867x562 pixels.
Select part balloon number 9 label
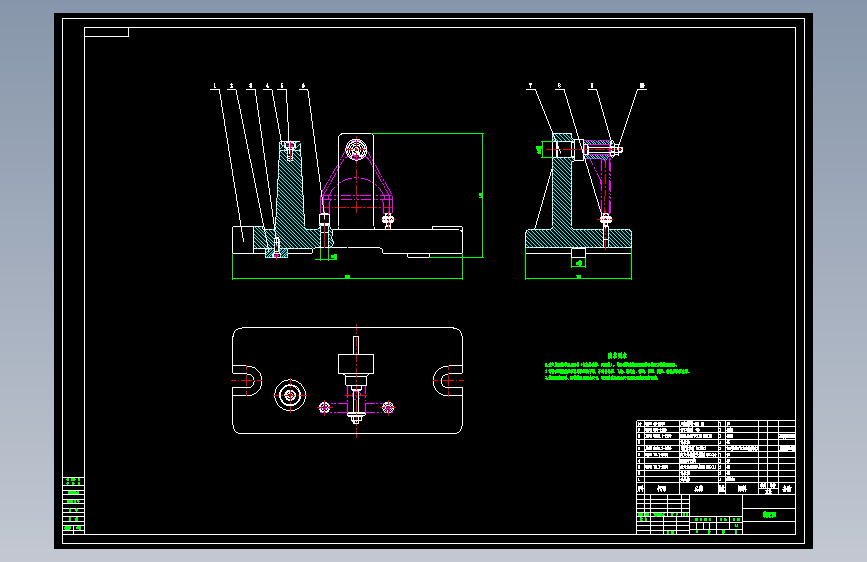(x=592, y=86)
